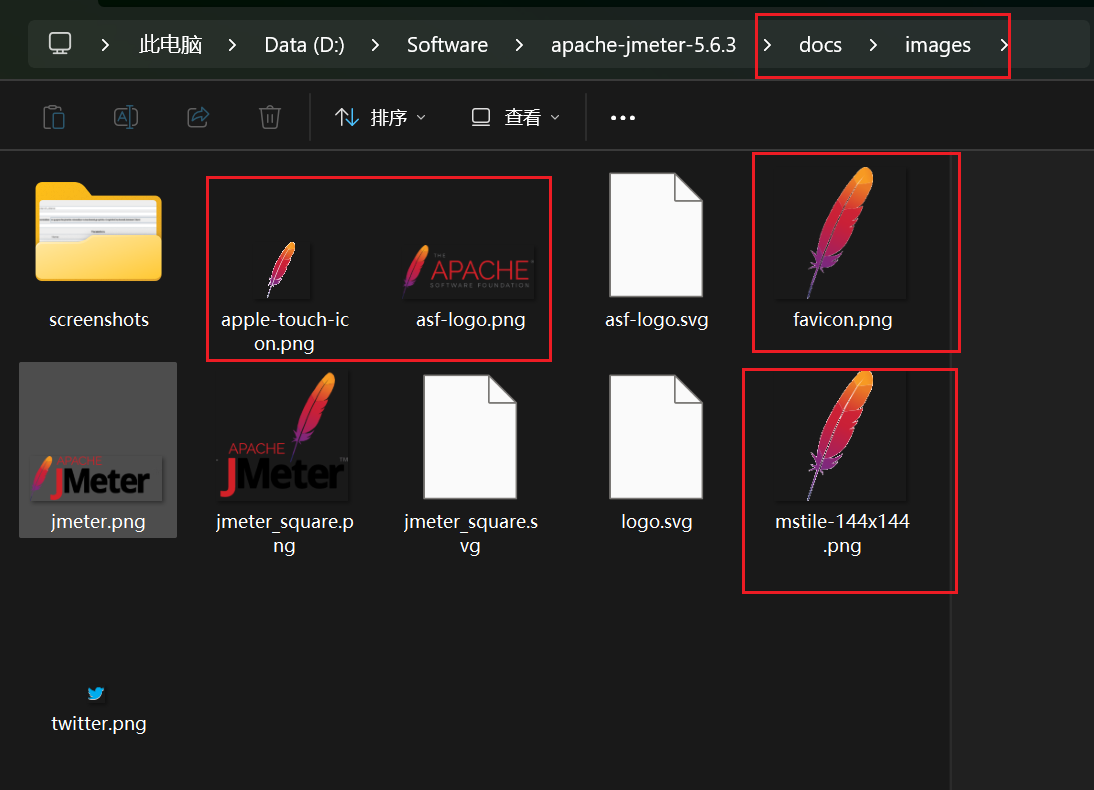This screenshot has width=1094, height=790.
Task: Select the screenshots folder icon
Action: tap(98, 232)
